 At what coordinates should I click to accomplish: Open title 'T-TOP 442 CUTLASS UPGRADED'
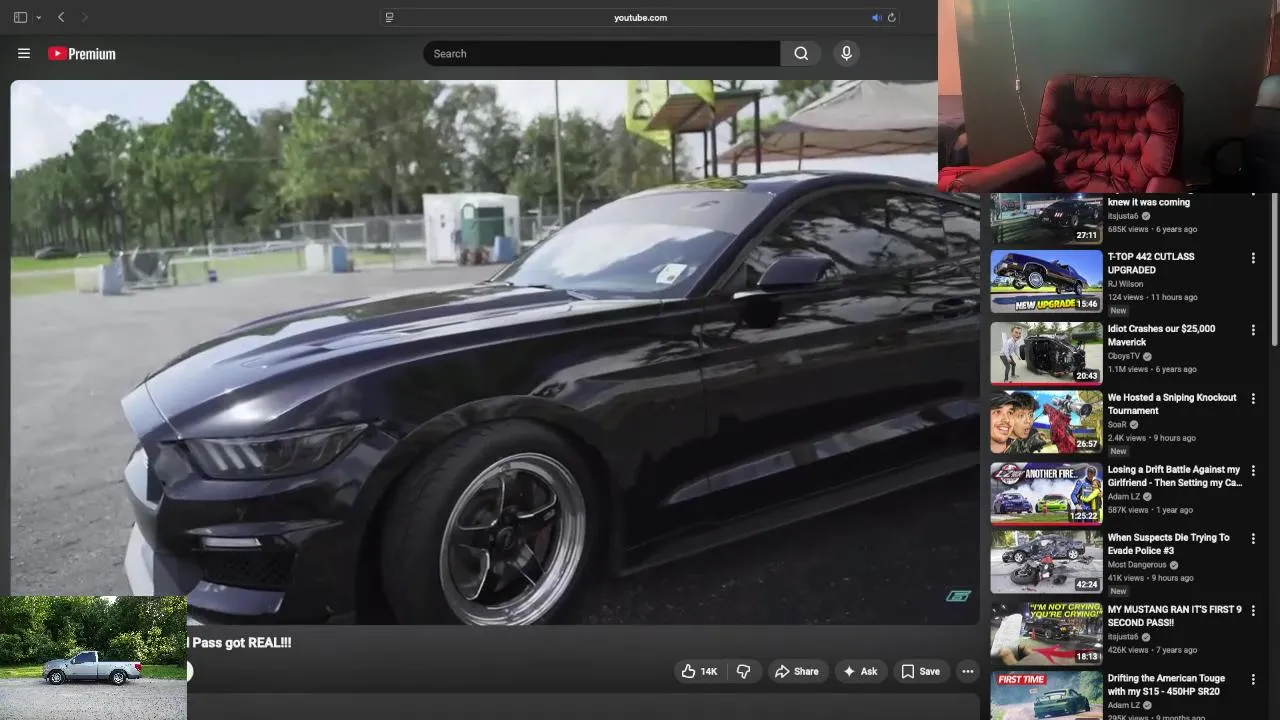[x=1151, y=263]
